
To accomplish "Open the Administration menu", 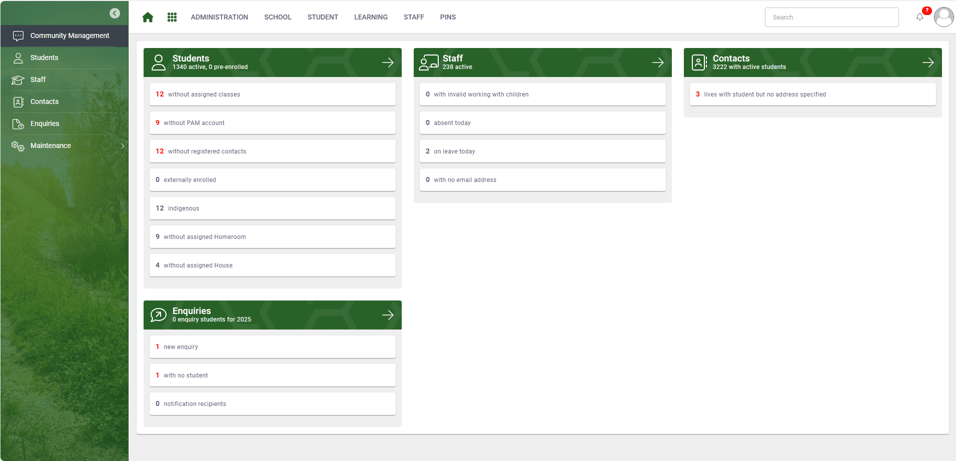I will coord(219,17).
